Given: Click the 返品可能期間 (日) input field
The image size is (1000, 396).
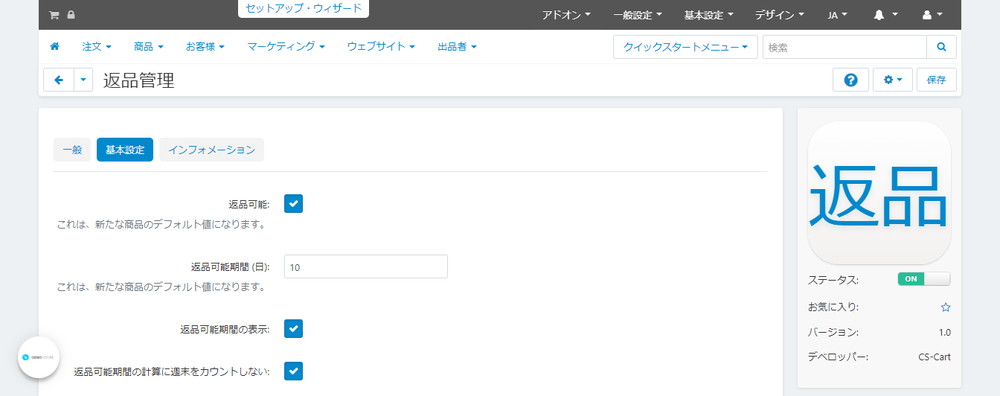Looking at the screenshot, I should pyautogui.click(x=366, y=267).
